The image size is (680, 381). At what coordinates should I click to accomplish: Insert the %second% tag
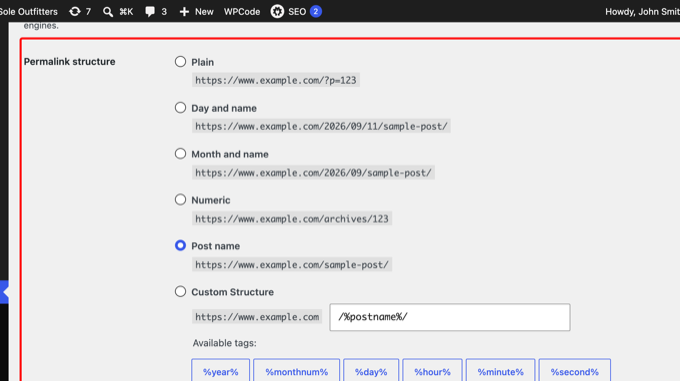(575, 371)
